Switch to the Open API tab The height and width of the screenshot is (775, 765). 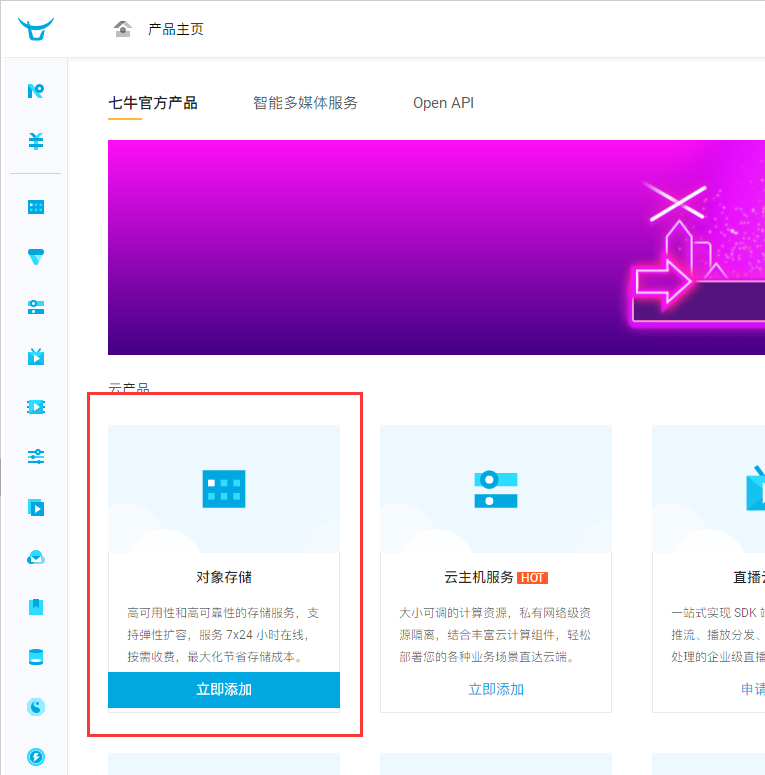pyautogui.click(x=443, y=103)
